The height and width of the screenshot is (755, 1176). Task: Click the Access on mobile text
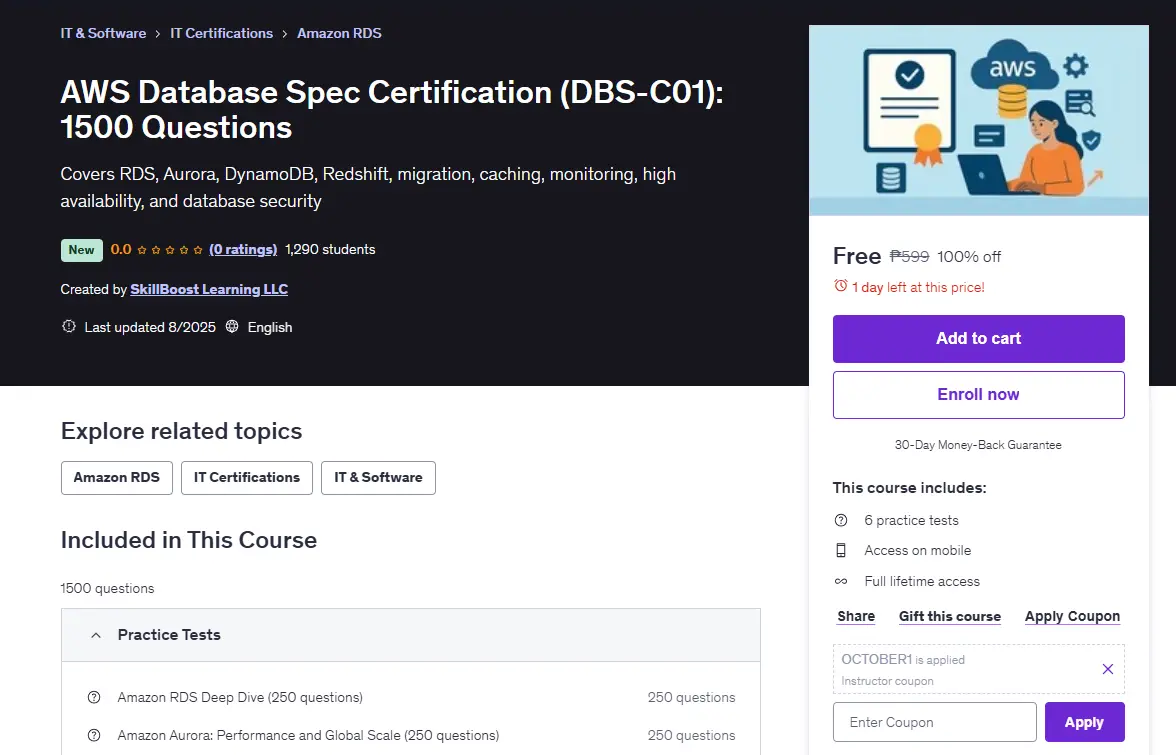(917, 550)
